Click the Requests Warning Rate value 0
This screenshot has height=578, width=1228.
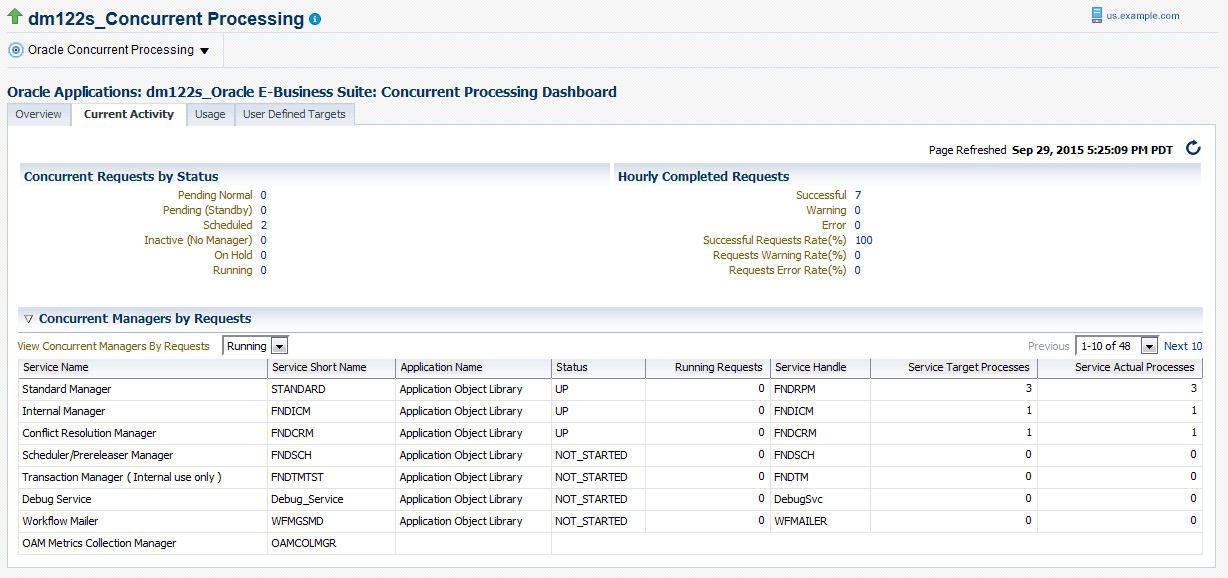coord(858,255)
